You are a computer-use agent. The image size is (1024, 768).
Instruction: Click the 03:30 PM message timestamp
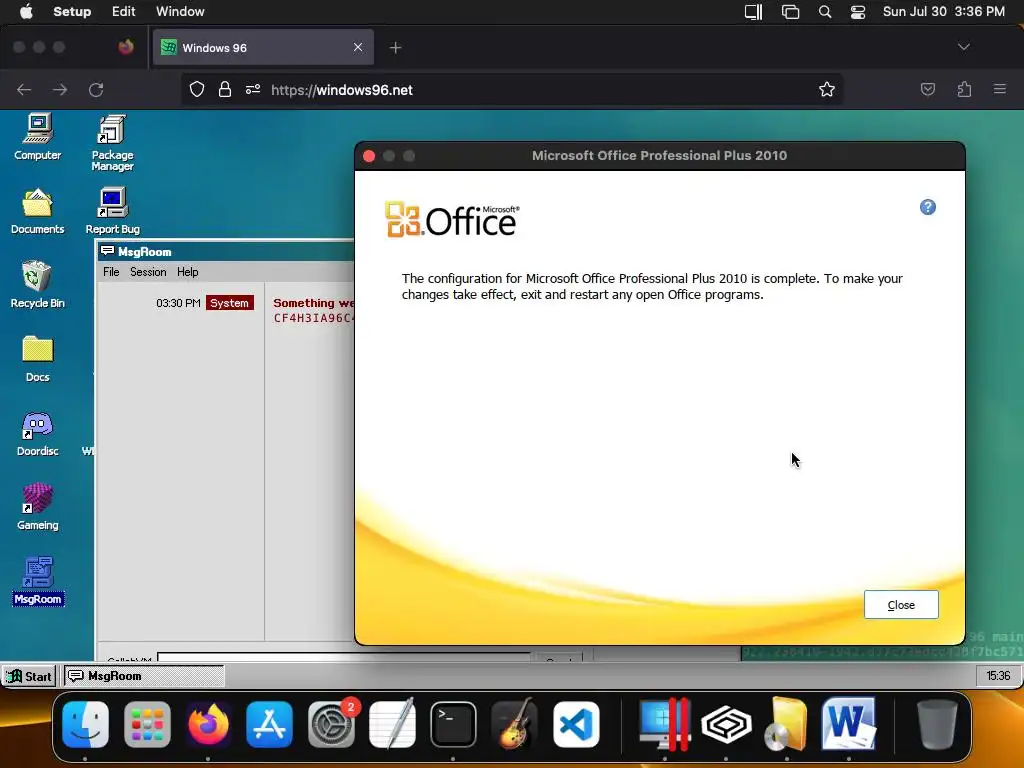click(x=178, y=303)
